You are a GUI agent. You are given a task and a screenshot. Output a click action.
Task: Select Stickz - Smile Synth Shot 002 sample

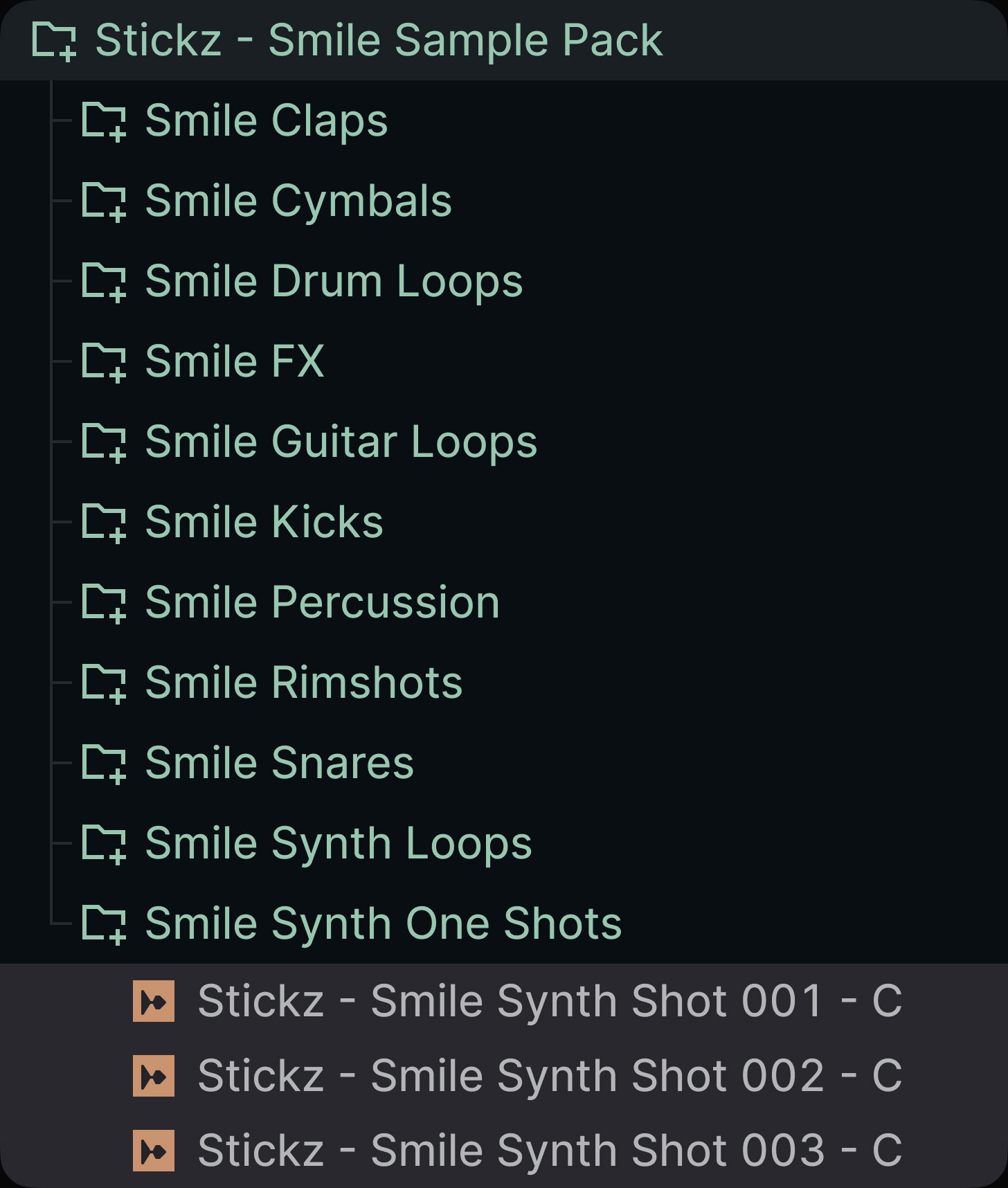pos(550,1076)
